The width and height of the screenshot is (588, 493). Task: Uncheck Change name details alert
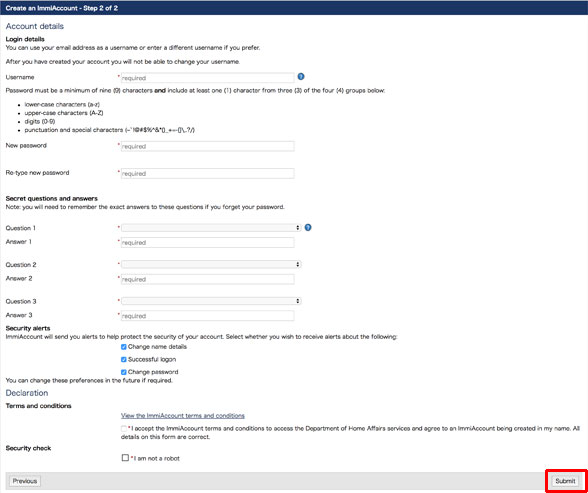tap(124, 347)
